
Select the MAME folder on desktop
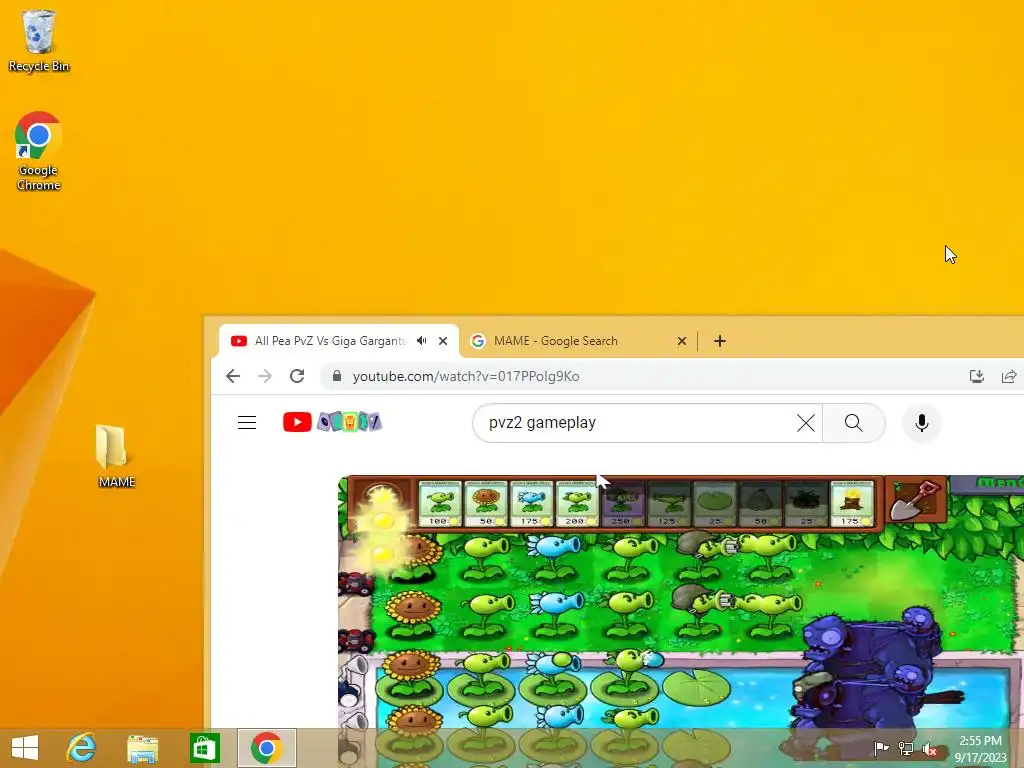(x=116, y=456)
